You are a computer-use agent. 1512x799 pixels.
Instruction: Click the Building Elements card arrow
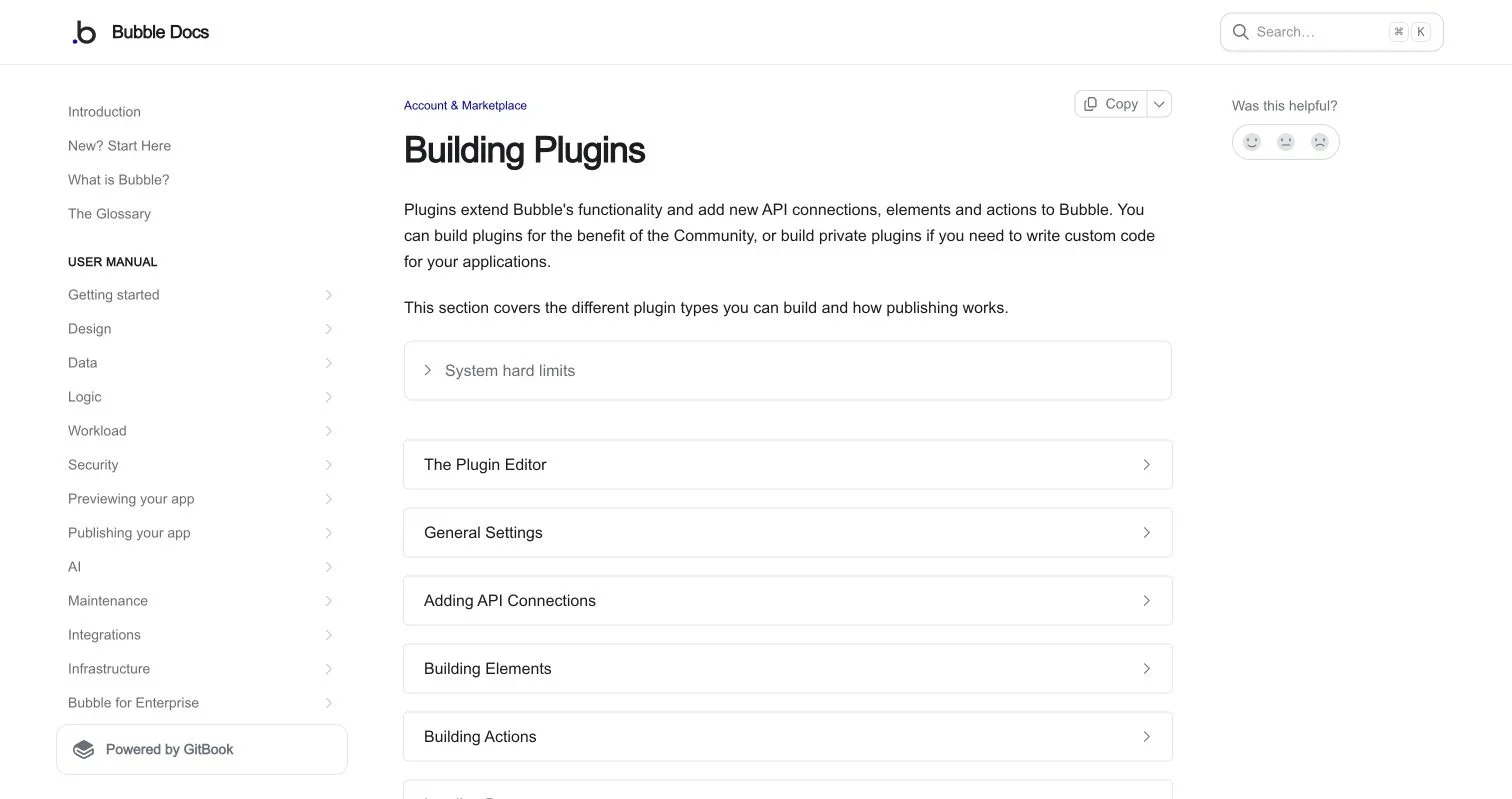[x=1147, y=669]
